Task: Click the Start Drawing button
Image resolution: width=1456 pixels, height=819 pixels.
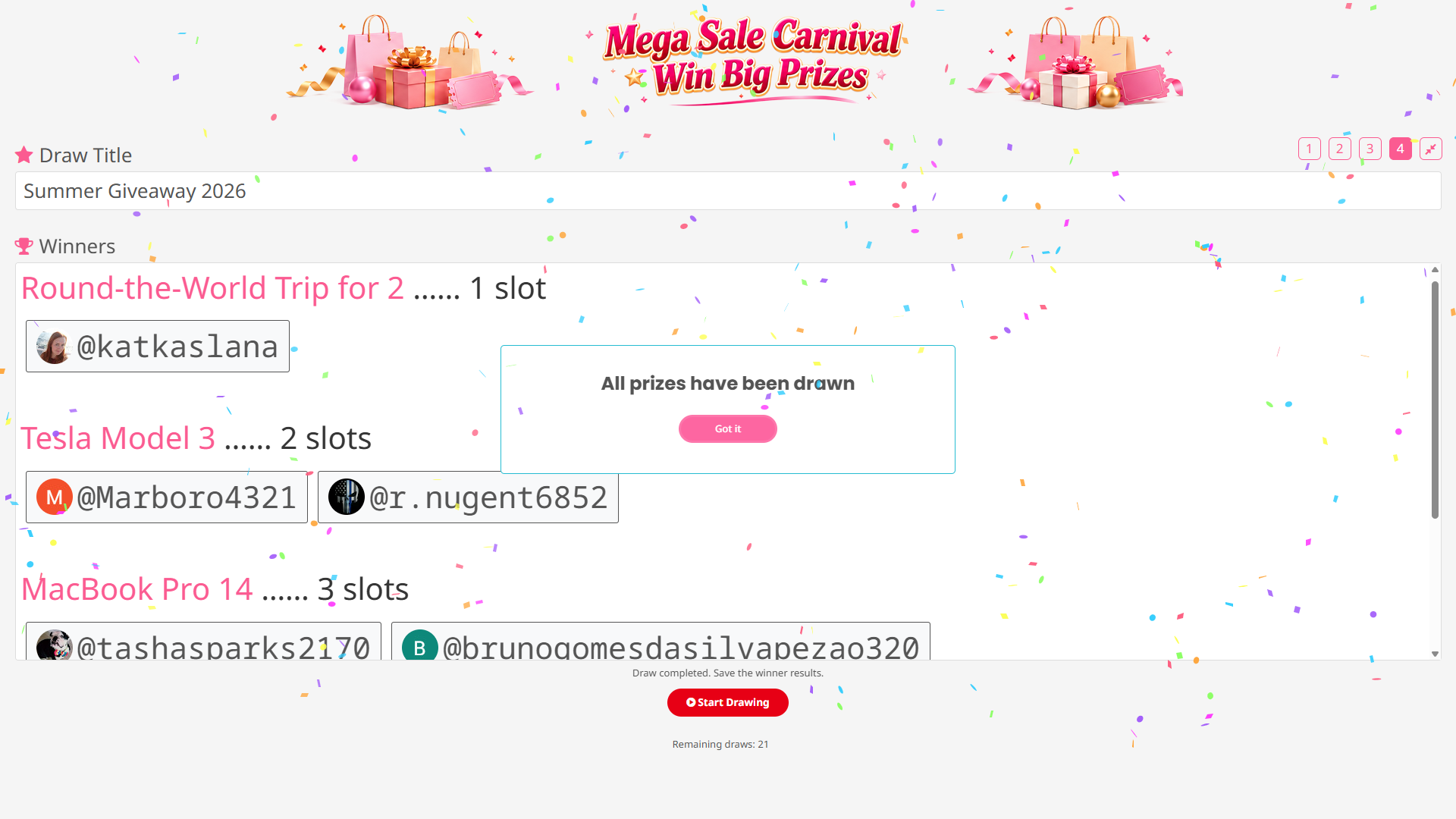Action: click(x=728, y=702)
